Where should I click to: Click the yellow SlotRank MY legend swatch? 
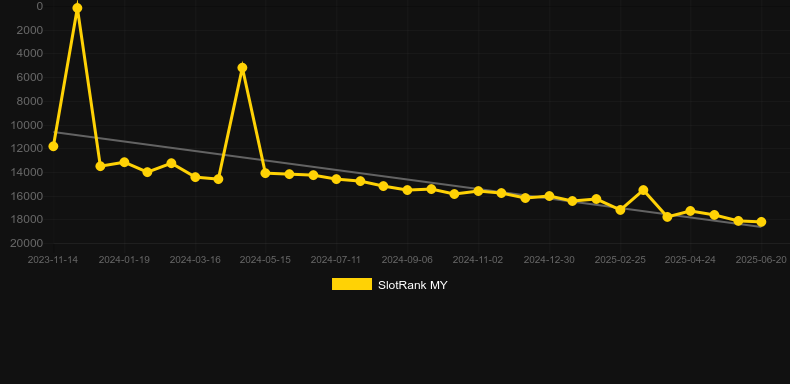352,284
